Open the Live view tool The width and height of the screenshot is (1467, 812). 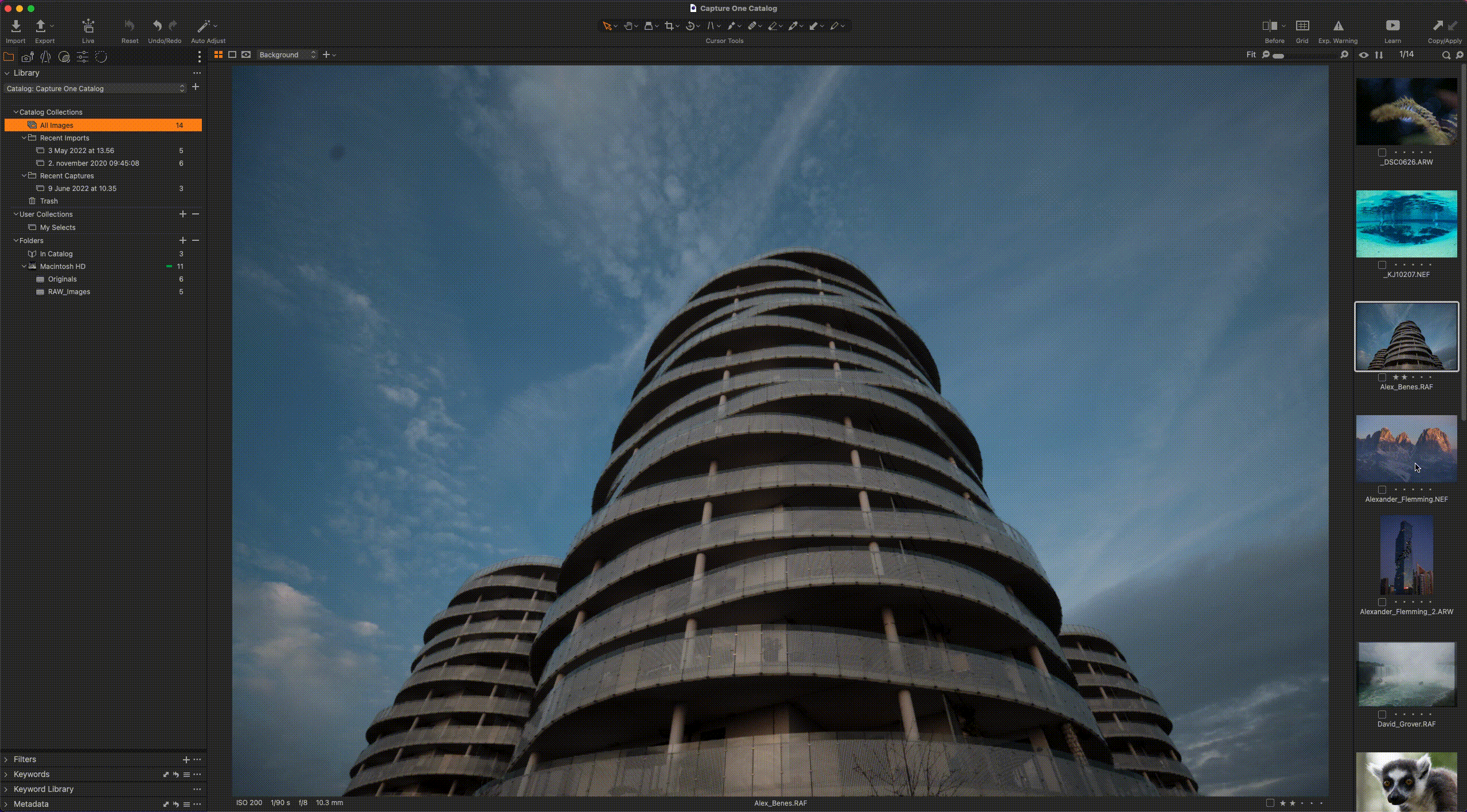[88, 26]
